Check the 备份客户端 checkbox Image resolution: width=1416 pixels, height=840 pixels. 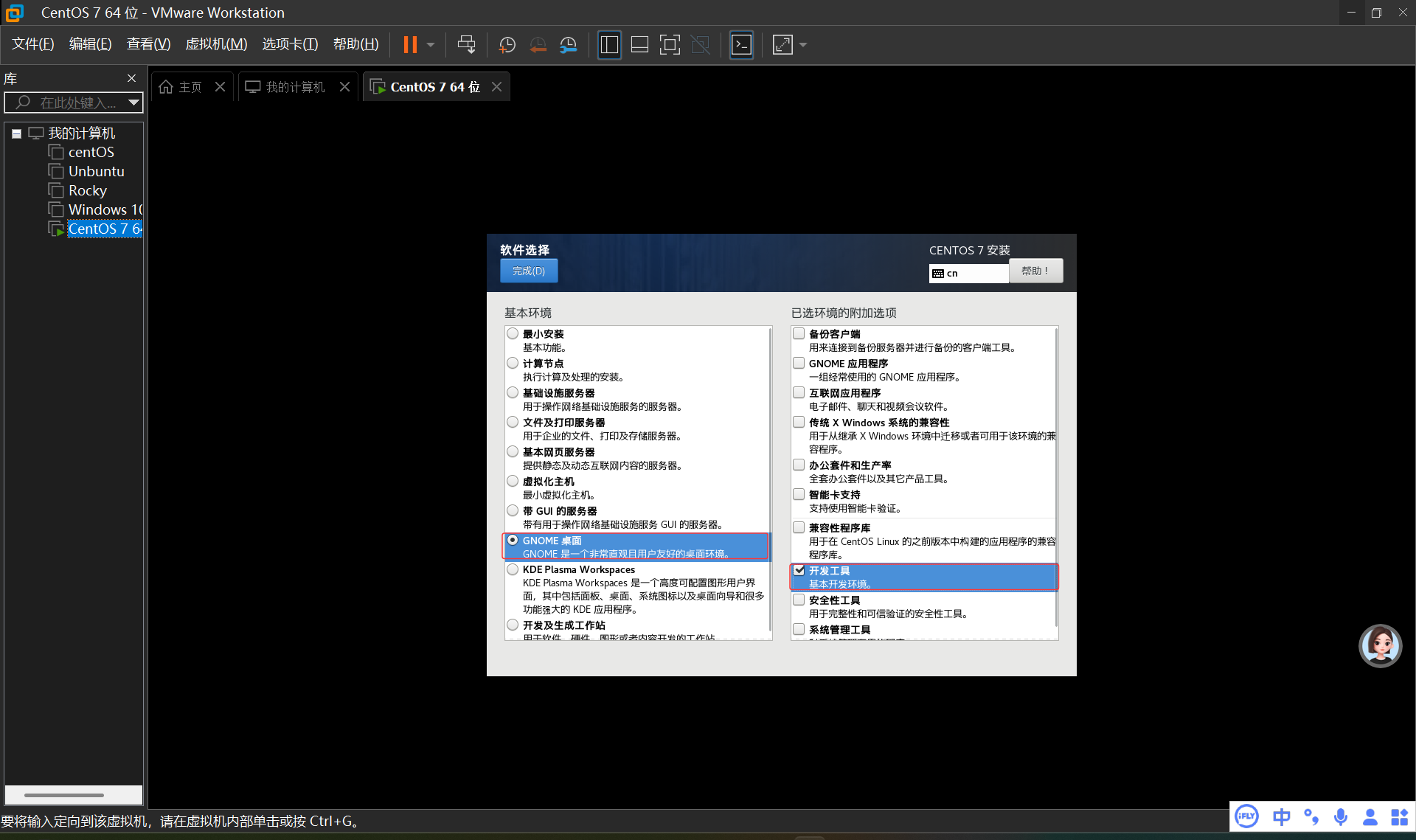pyautogui.click(x=799, y=334)
